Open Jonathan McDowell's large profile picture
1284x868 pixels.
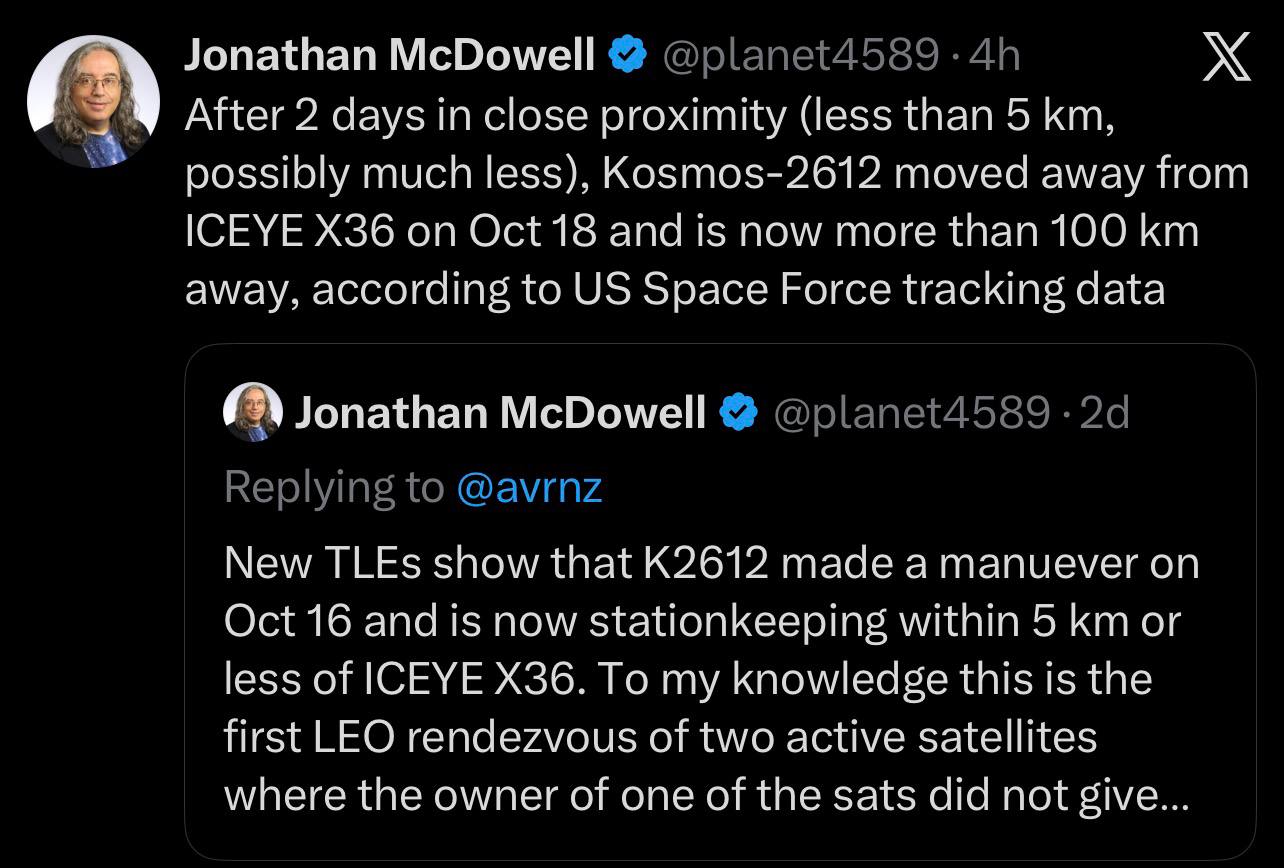coord(93,101)
